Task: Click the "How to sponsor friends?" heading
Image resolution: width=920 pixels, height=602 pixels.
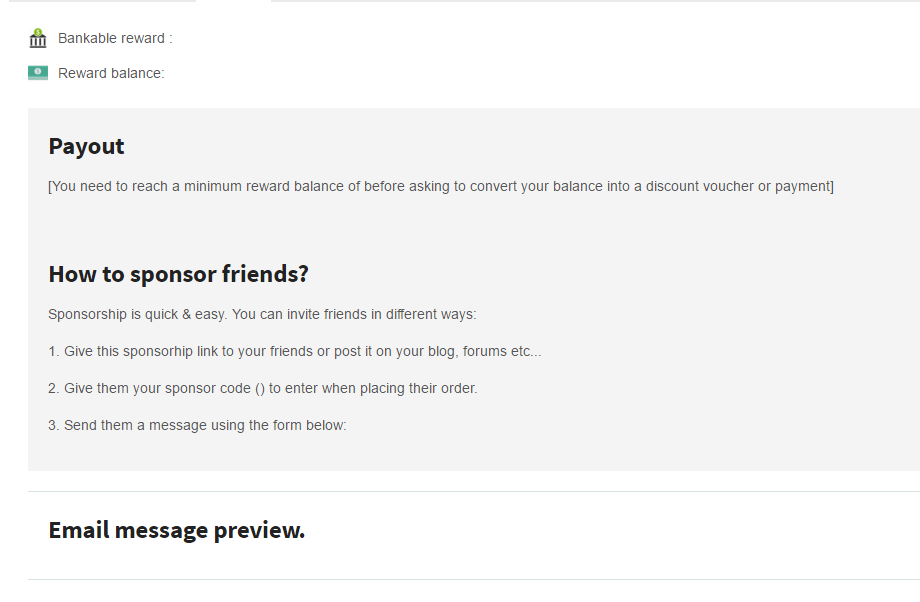Action: (x=178, y=274)
